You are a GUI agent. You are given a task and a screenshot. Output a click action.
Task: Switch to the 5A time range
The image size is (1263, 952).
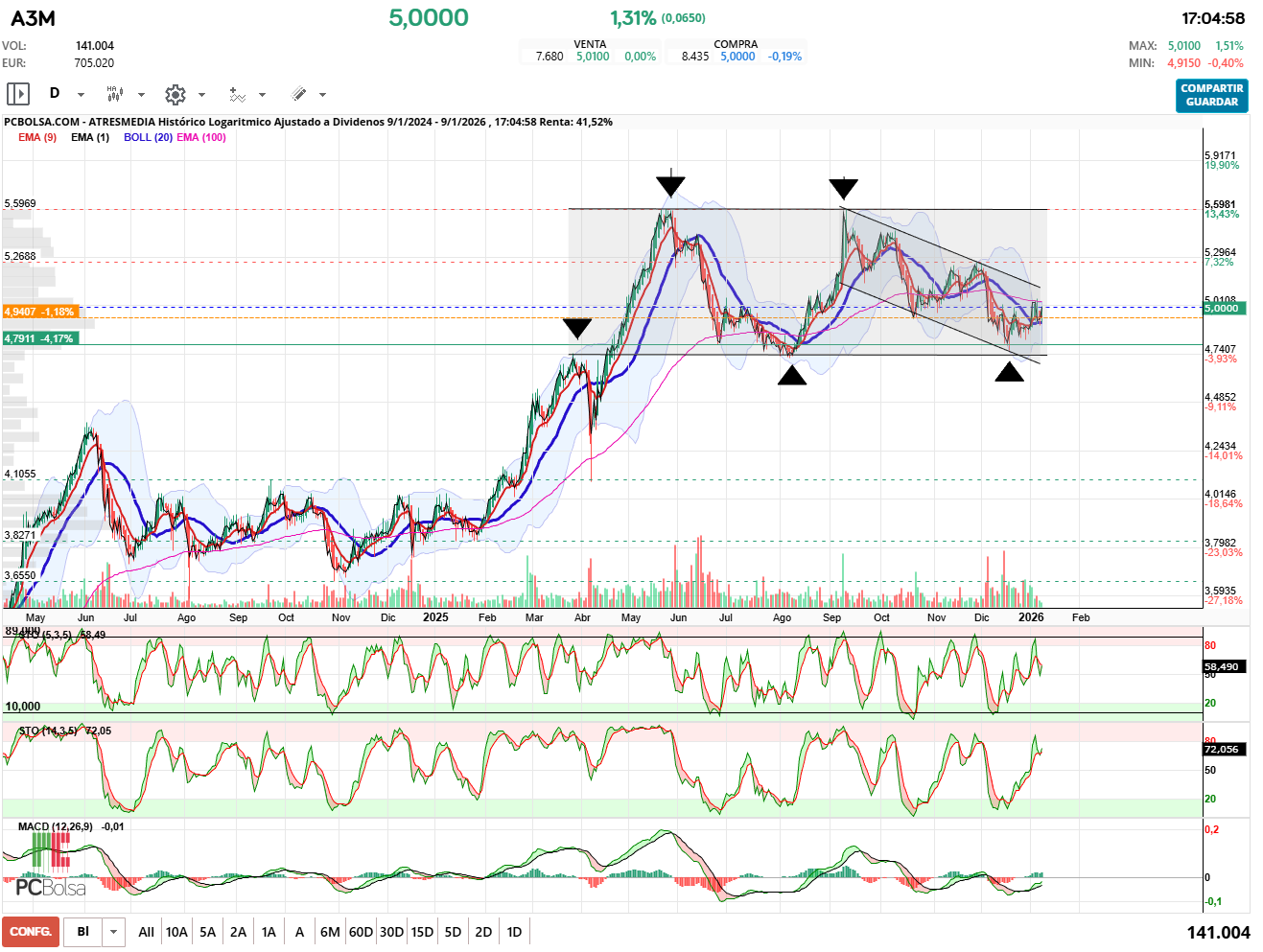[x=207, y=932]
